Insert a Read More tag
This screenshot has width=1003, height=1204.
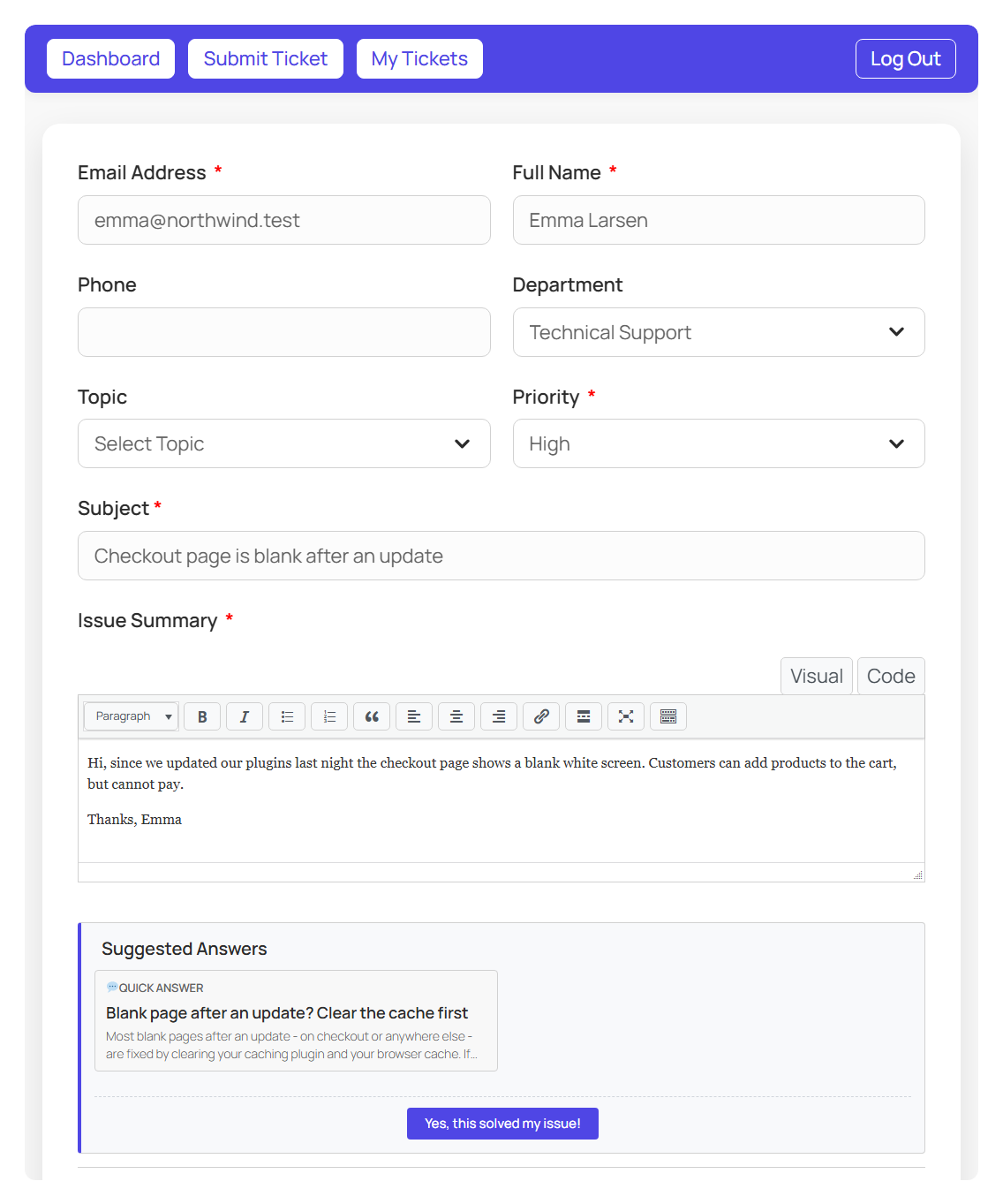(x=584, y=716)
